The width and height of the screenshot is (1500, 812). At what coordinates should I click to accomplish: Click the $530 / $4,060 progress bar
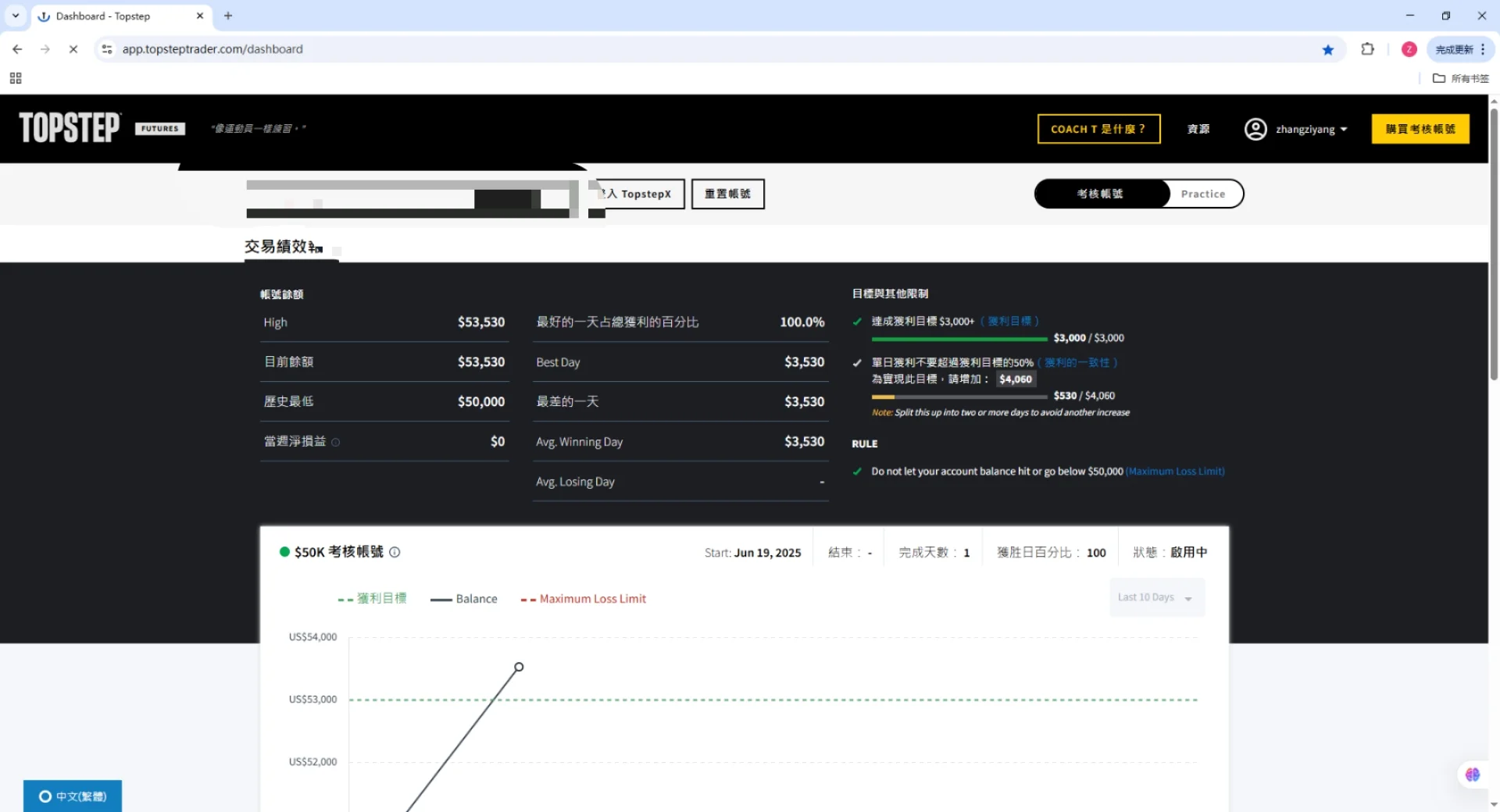[x=959, y=397]
